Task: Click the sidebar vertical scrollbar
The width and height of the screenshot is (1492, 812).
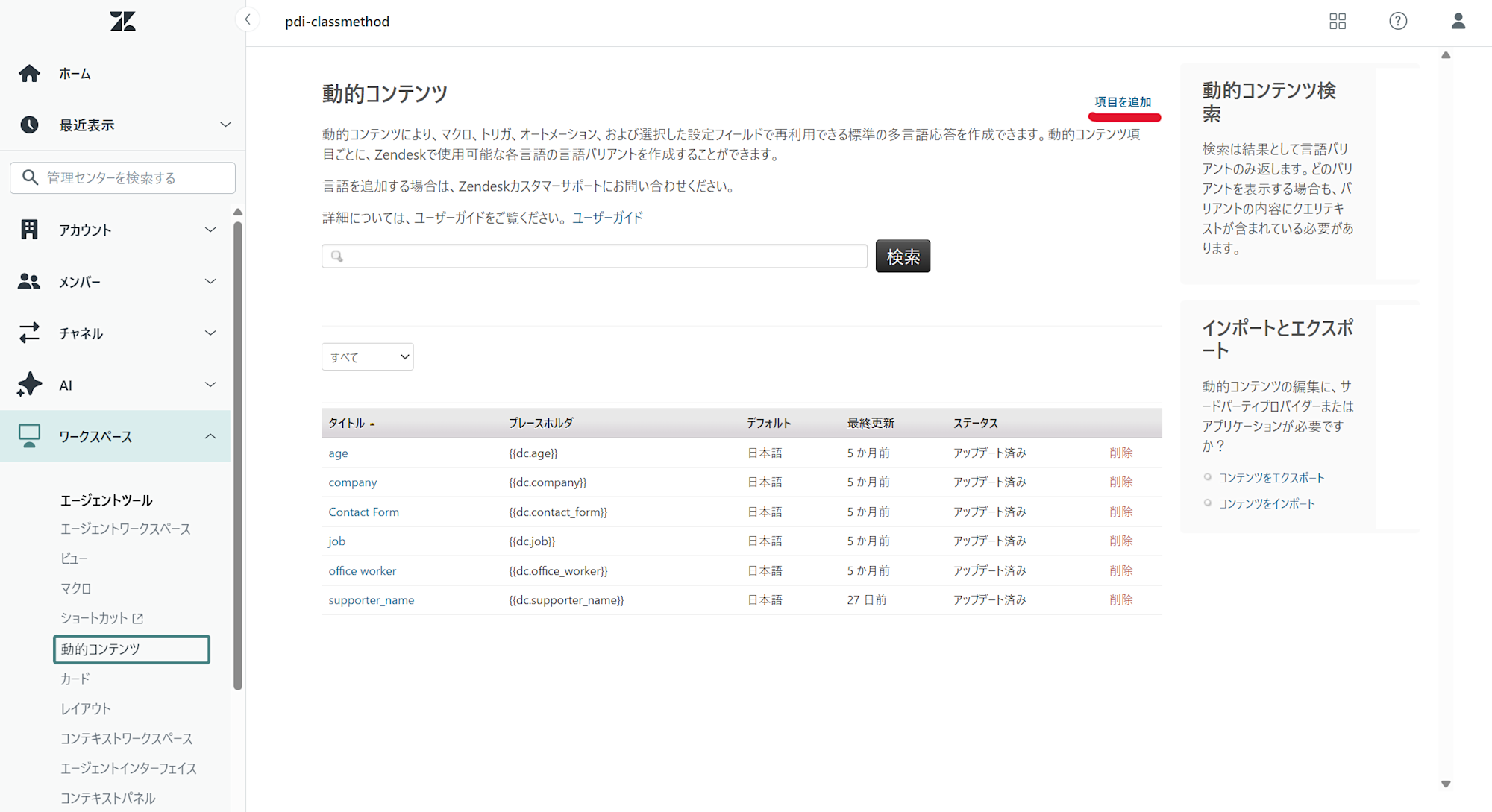Action: 238,455
